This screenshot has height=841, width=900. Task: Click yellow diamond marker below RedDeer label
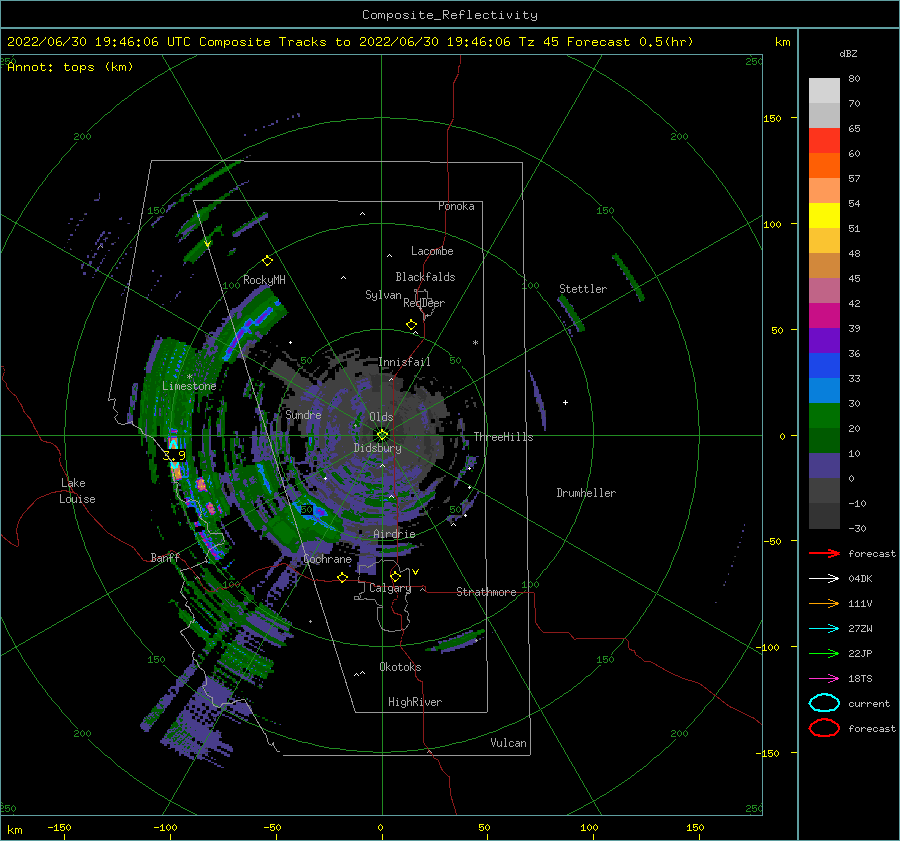click(x=411, y=325)
